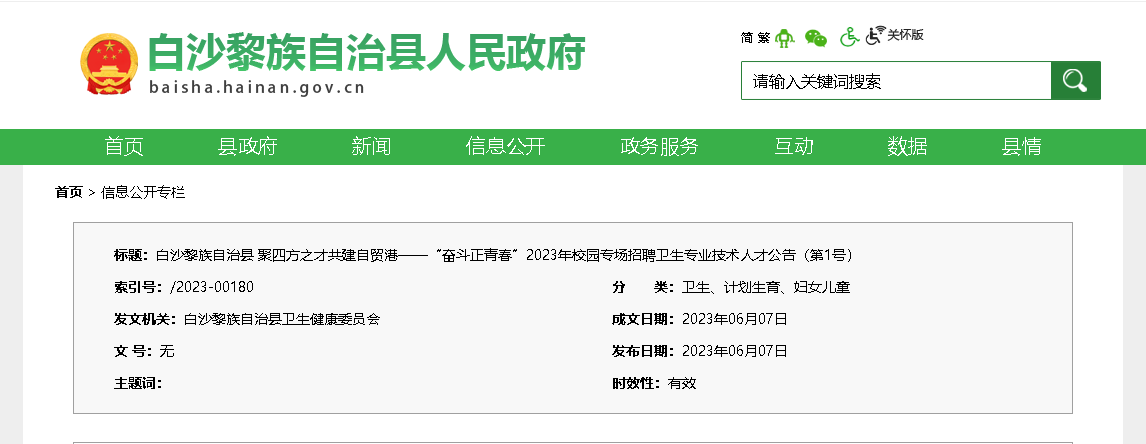
Task: Click the 发文机关 label
Action: (145, 319)
